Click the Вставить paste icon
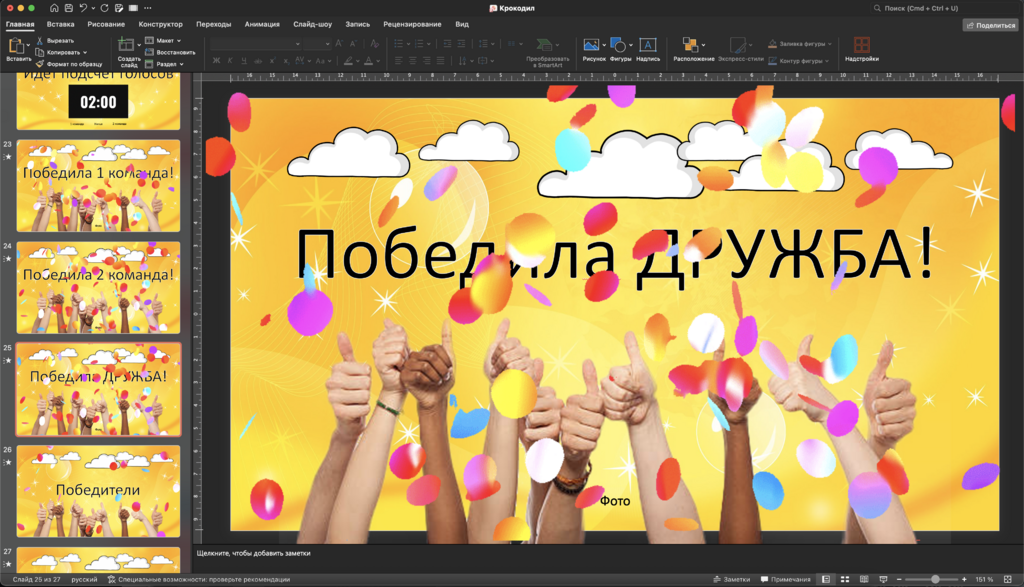This screenshot has height=587, width=1024. coord(16,46)
